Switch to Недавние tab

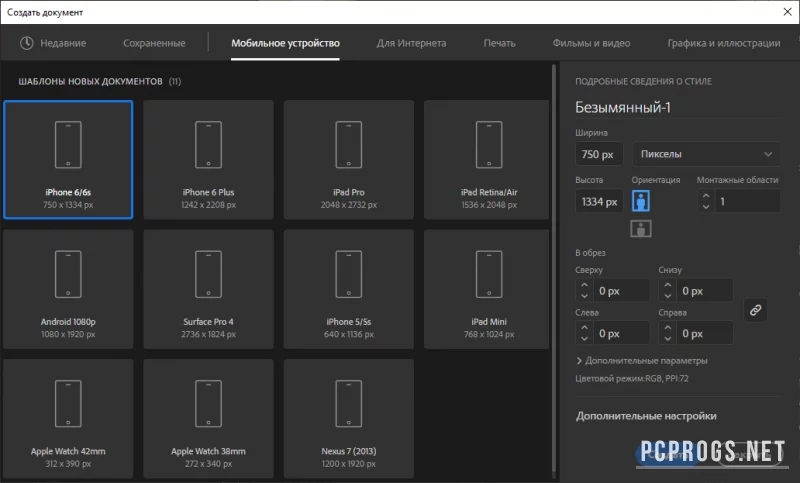tap(63, 43)
